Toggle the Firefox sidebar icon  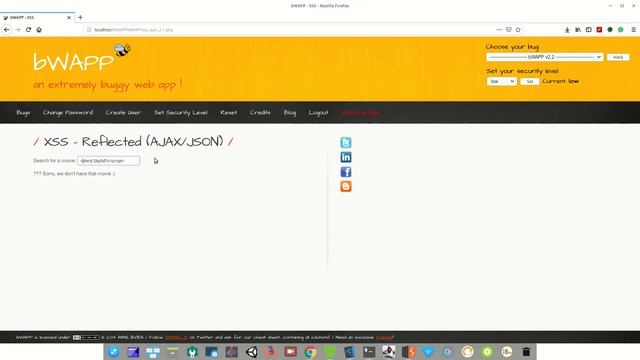589,30
